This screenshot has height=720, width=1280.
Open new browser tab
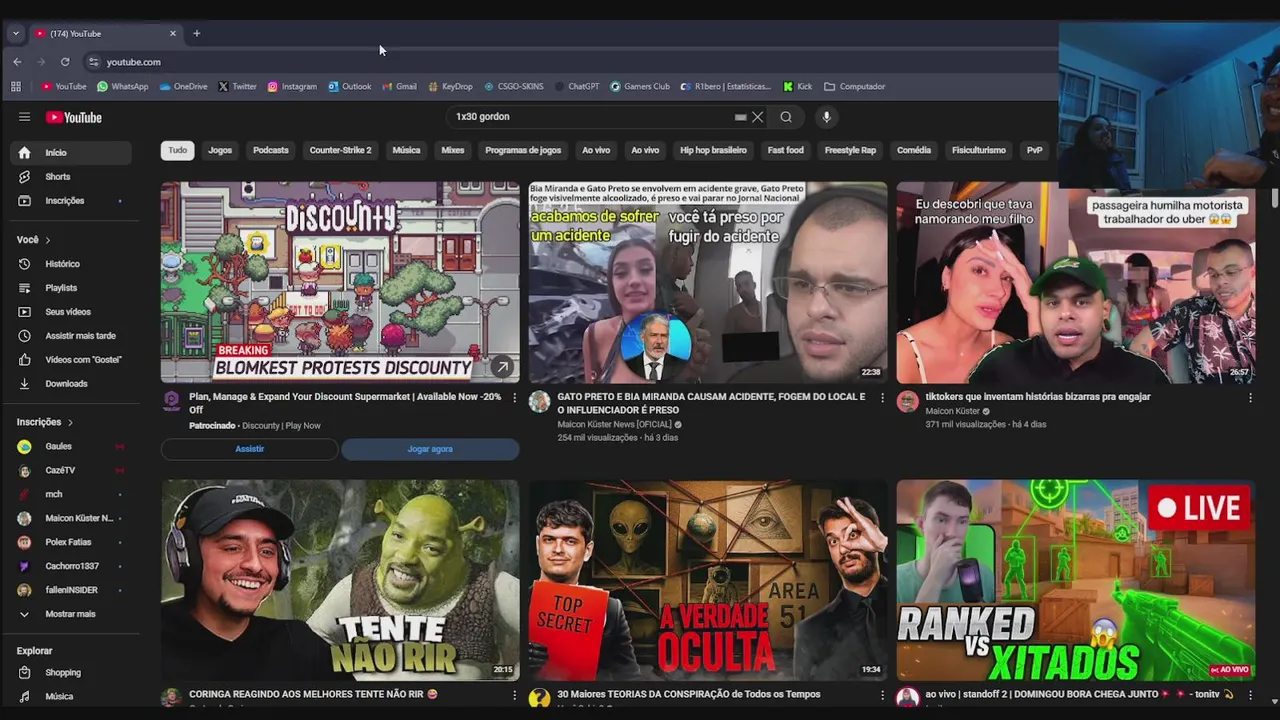tap(196, 34)
